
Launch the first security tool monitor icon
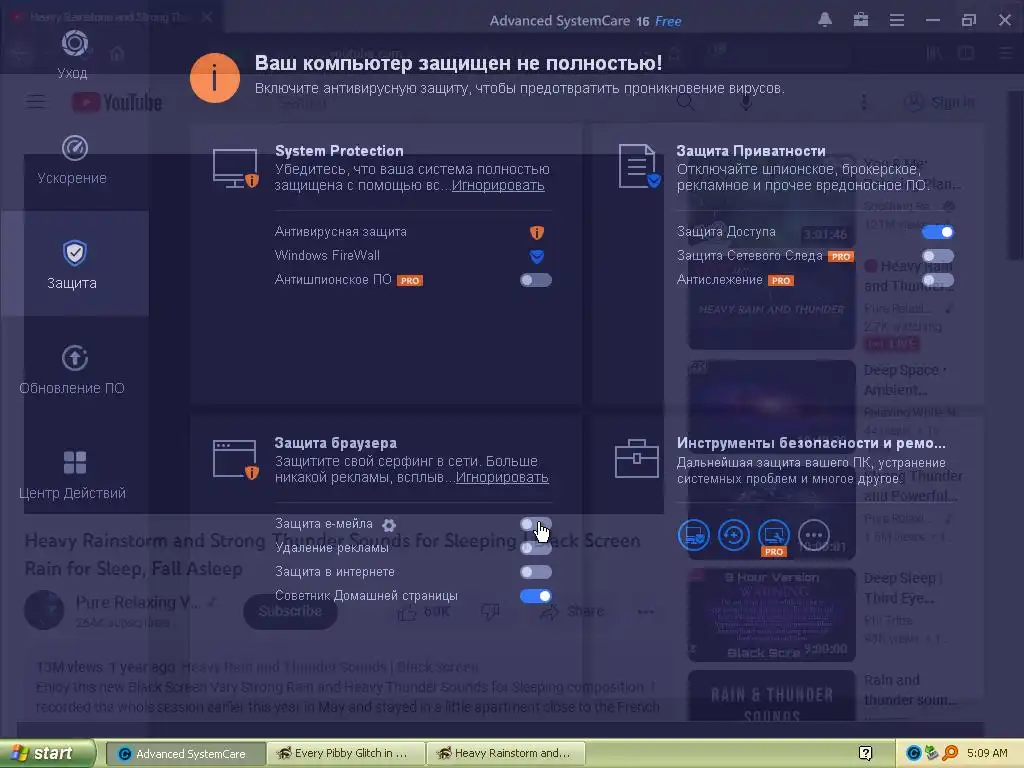(x=694, y=536)
